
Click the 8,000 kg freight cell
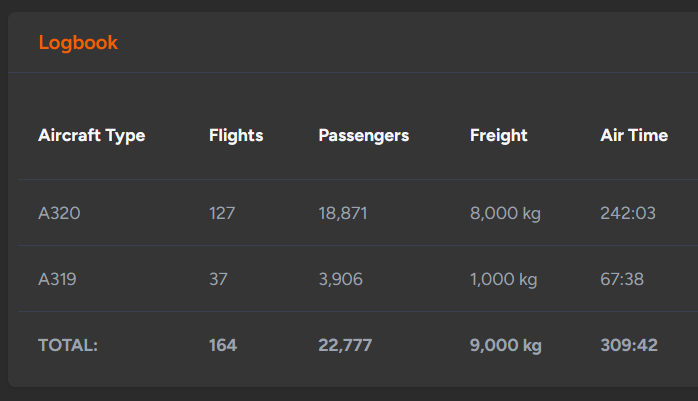point(505,214)
